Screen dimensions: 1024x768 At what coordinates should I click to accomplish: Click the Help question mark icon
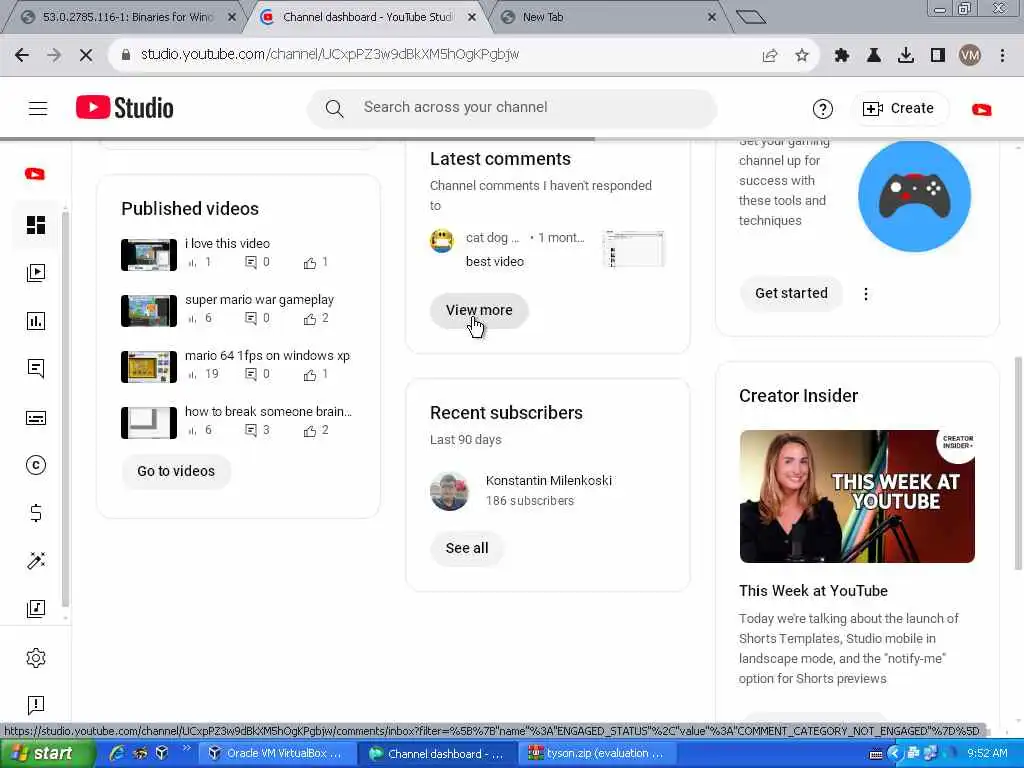[823, 109]
